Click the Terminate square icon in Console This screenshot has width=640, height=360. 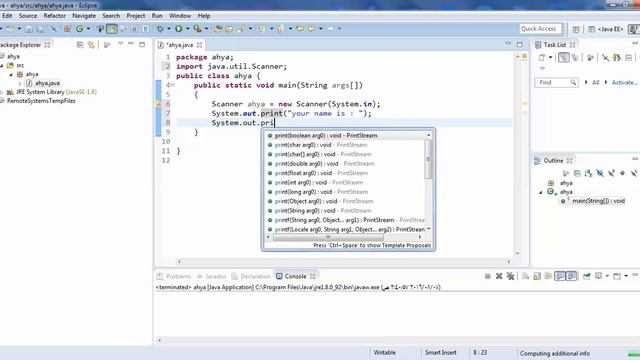click(487, 276)
